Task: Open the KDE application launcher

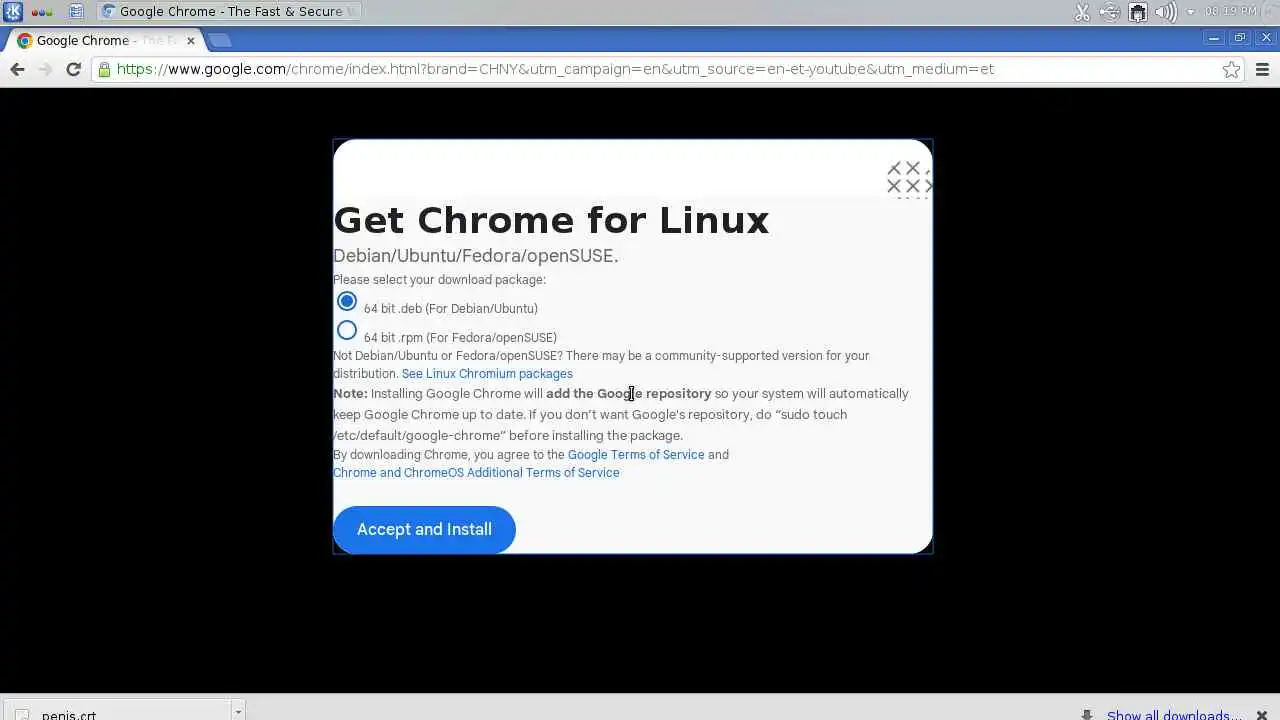Action: click(13, 12)
